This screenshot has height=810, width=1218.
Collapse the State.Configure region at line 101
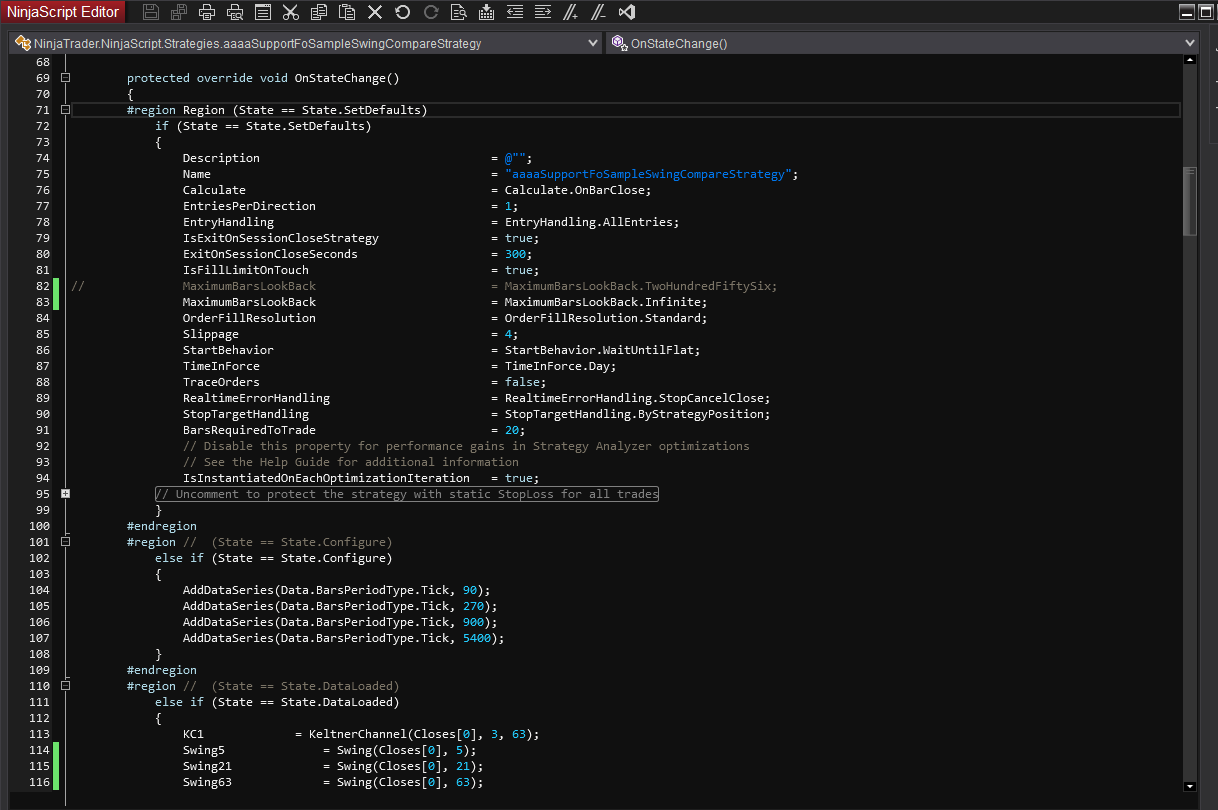coord(65,542)
